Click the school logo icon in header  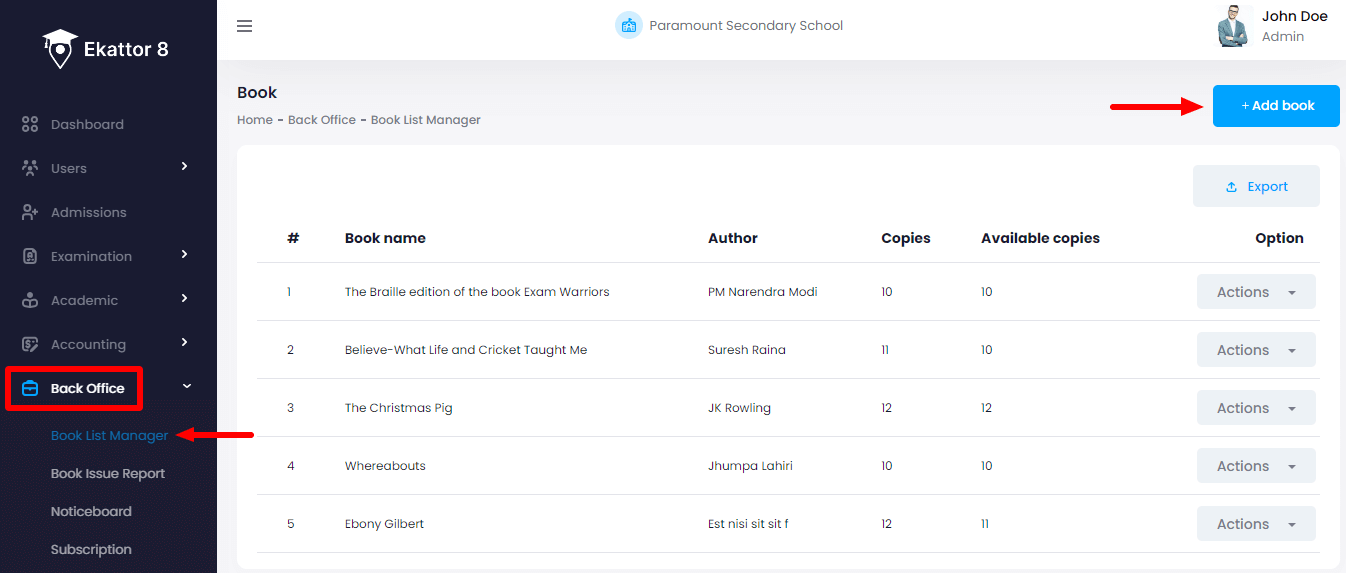(628, 26)
